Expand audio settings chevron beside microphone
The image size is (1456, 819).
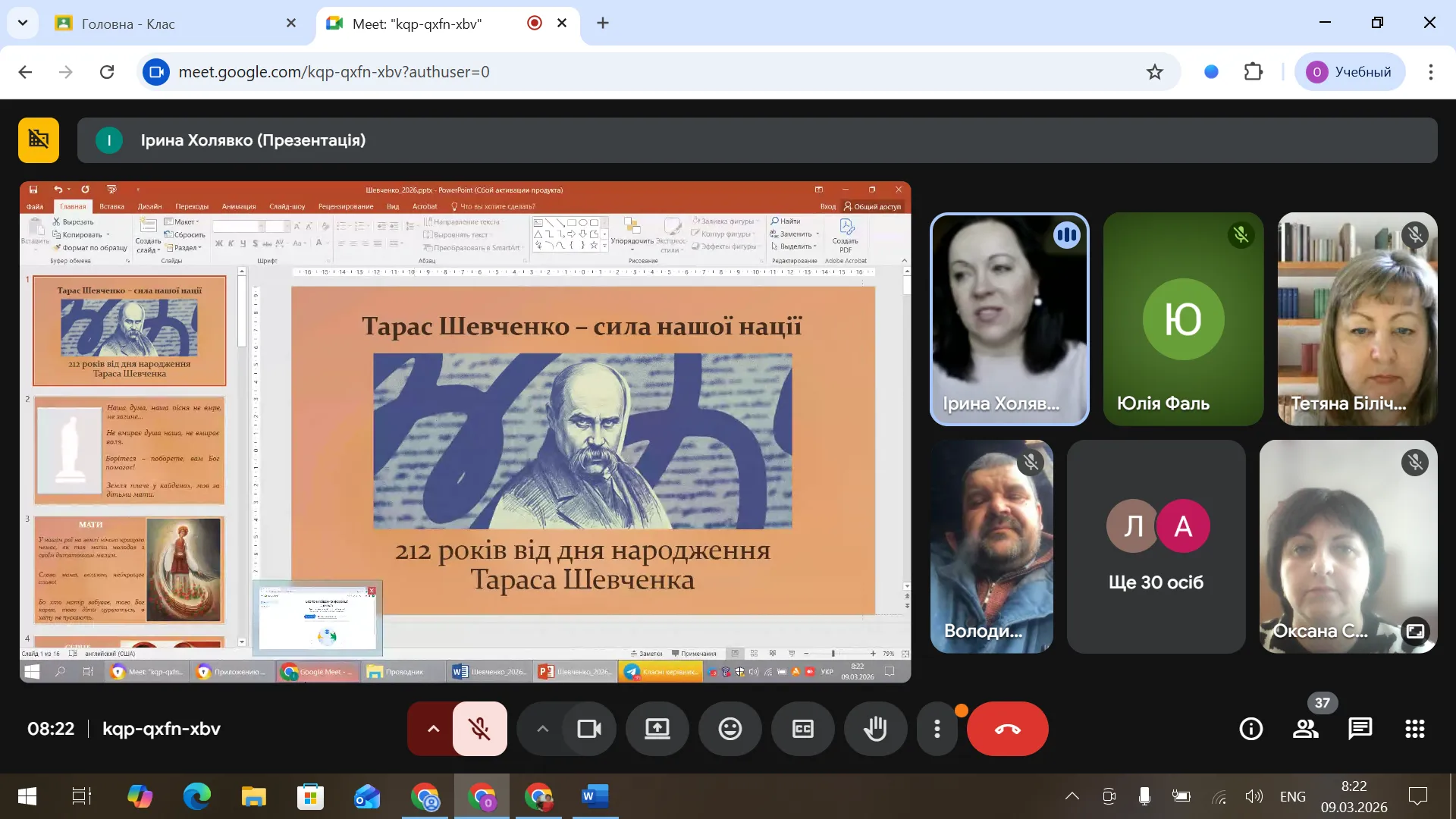coord(433,729)
